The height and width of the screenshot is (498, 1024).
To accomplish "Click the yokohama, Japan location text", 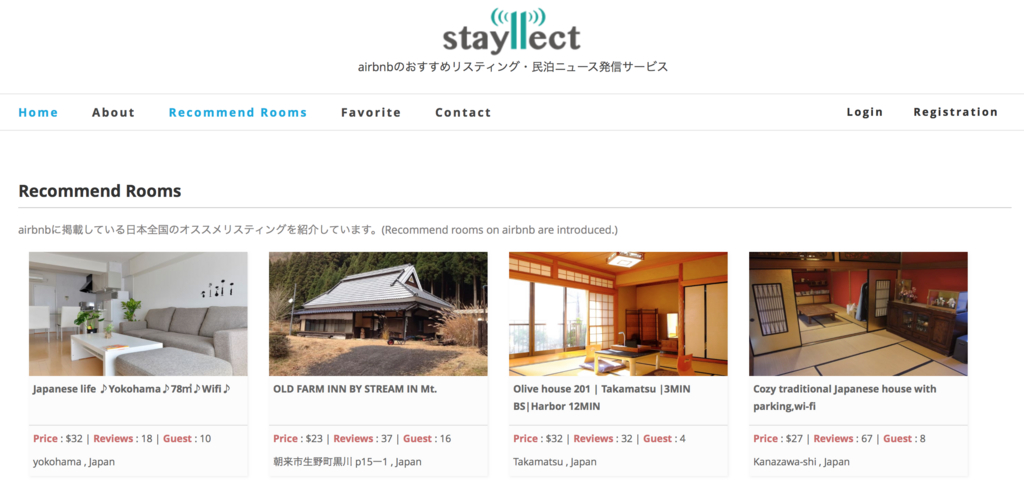I will point(74,461).
